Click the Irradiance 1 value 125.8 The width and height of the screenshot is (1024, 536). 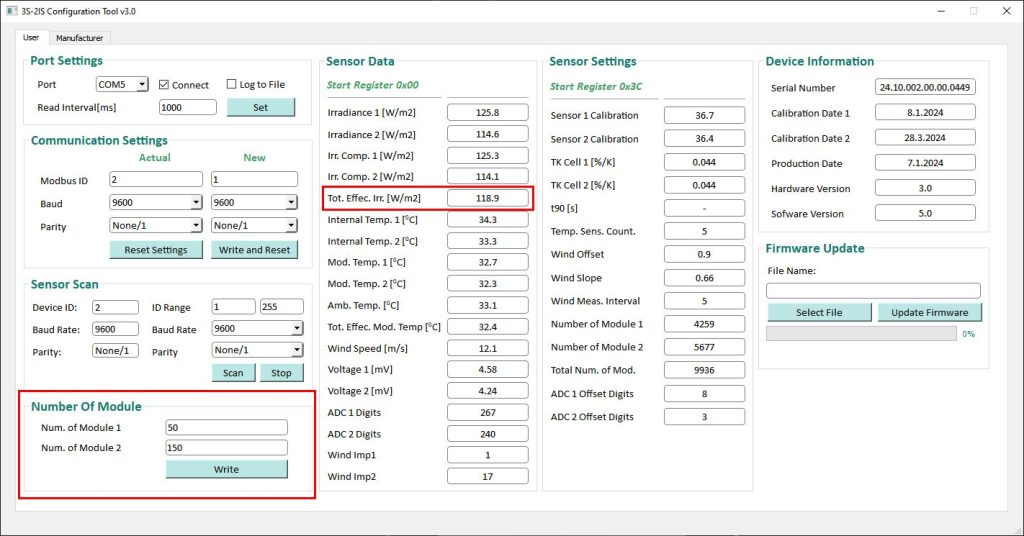(x=488, y=112)
